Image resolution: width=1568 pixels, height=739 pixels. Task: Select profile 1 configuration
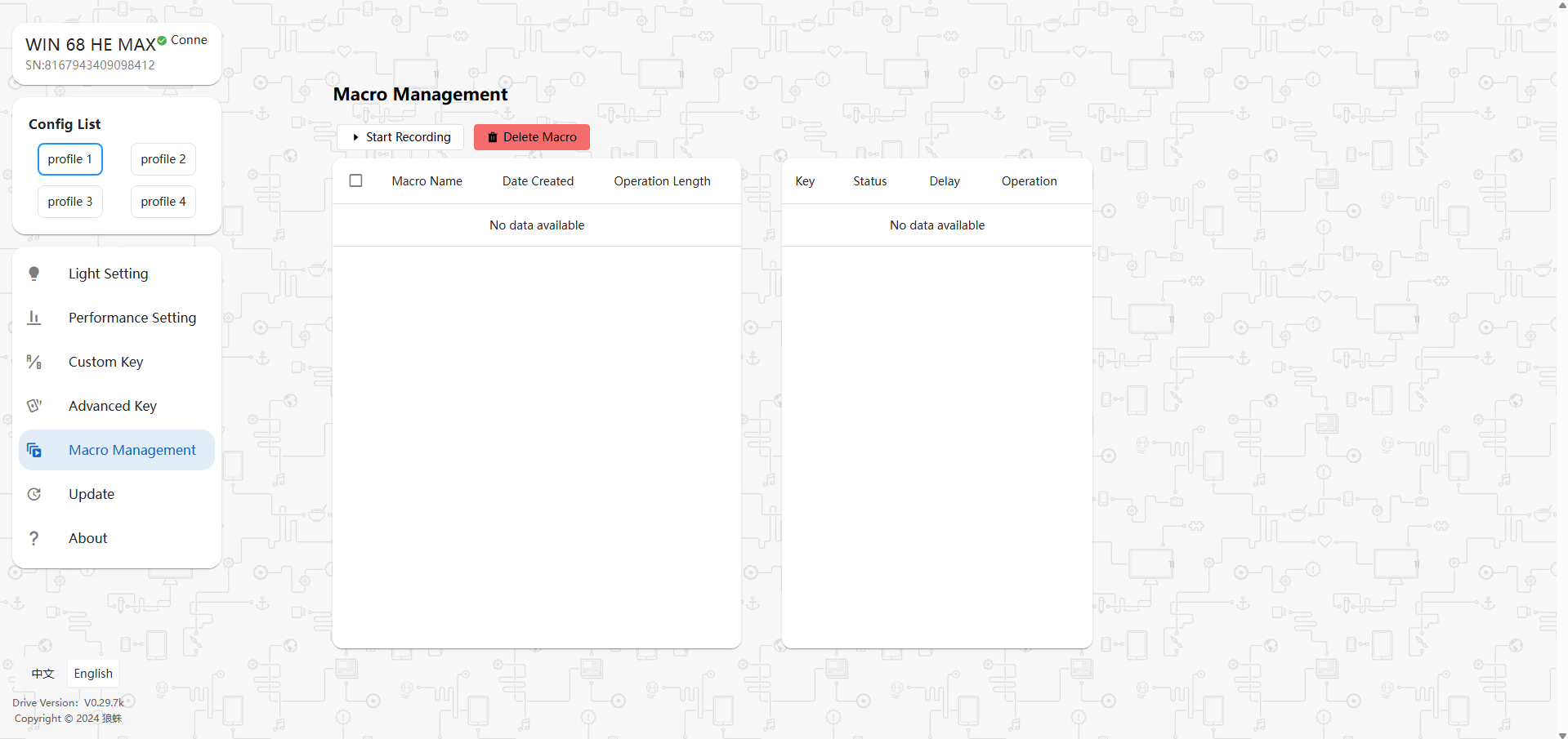coord(70,159)
